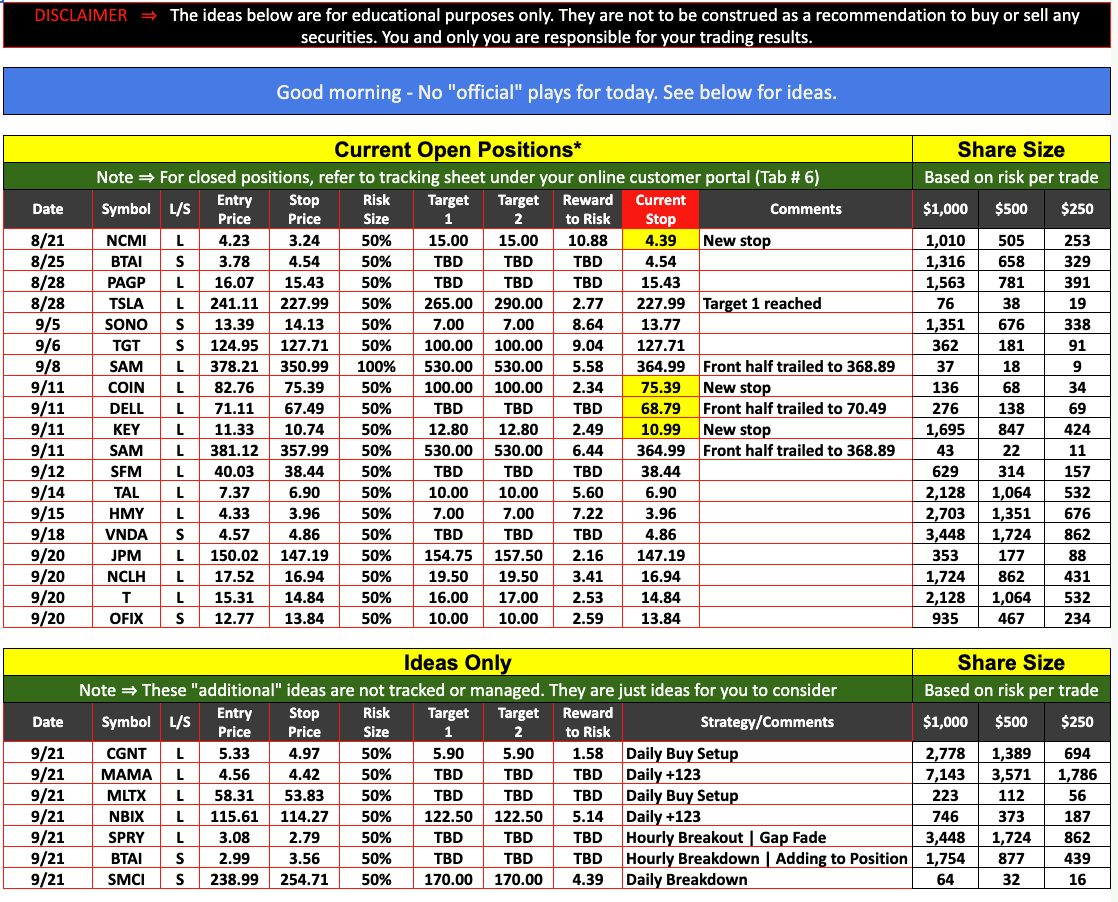Click the OFIX symbol cell

(x=126, y=619)
